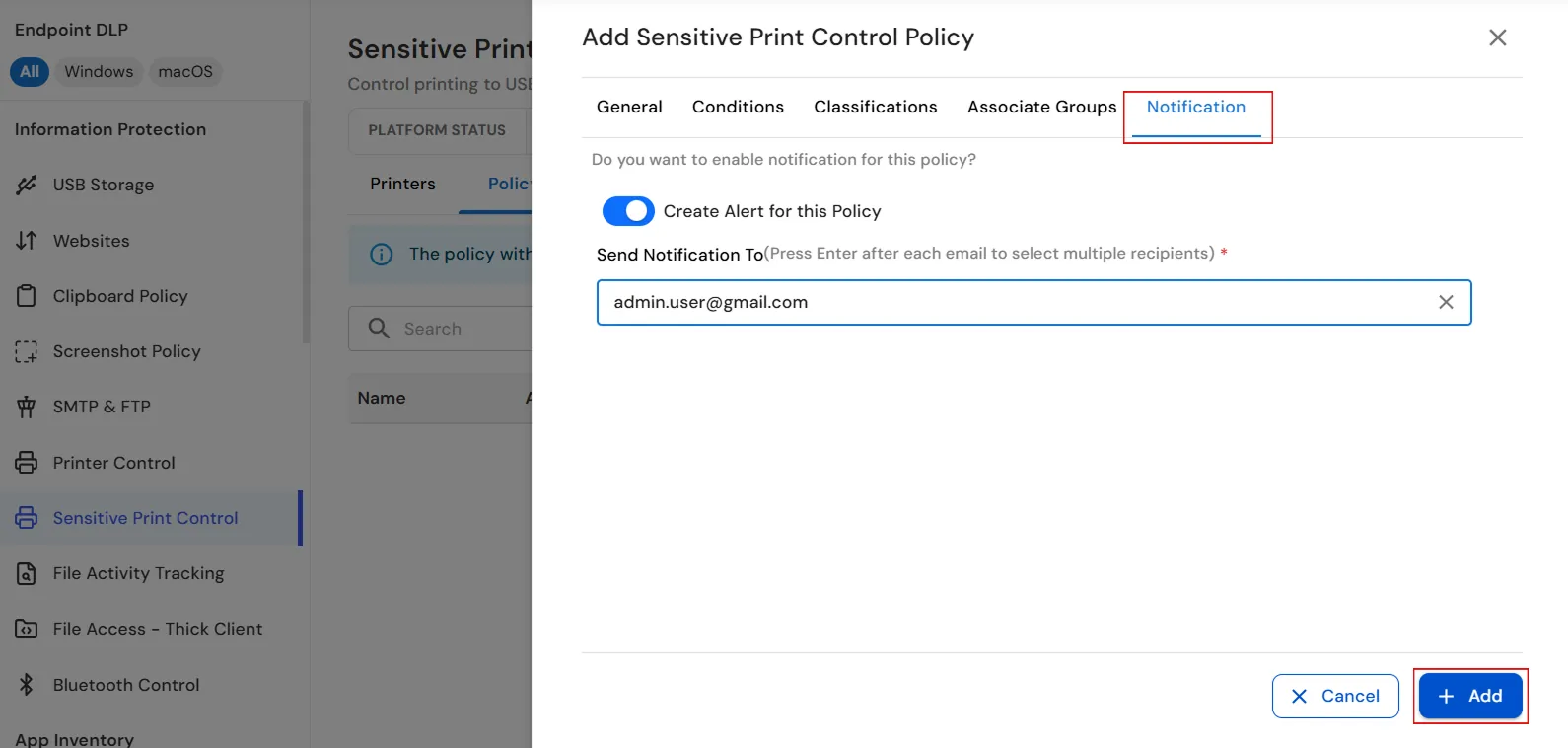Click the App Inventory section heading
1568x748 pixels.
[x=74, y=739]
